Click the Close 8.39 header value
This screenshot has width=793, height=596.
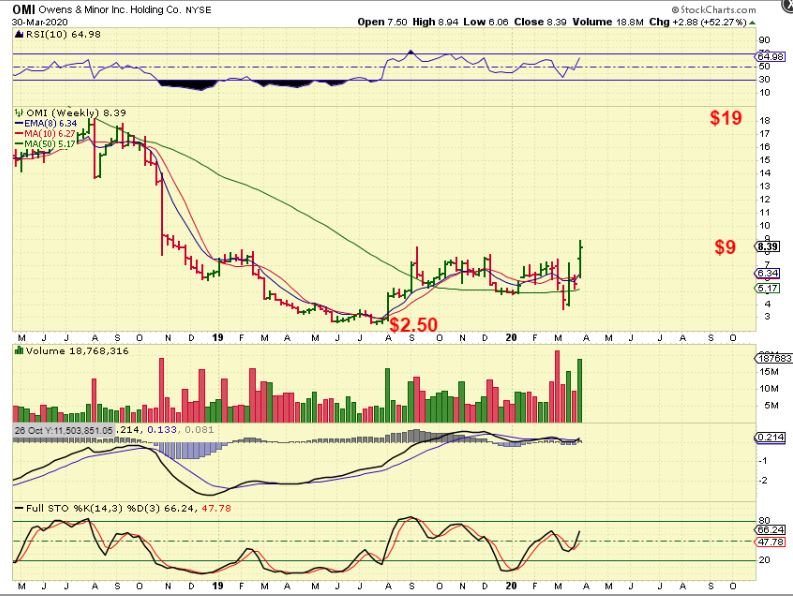click(x=540, y=22)
